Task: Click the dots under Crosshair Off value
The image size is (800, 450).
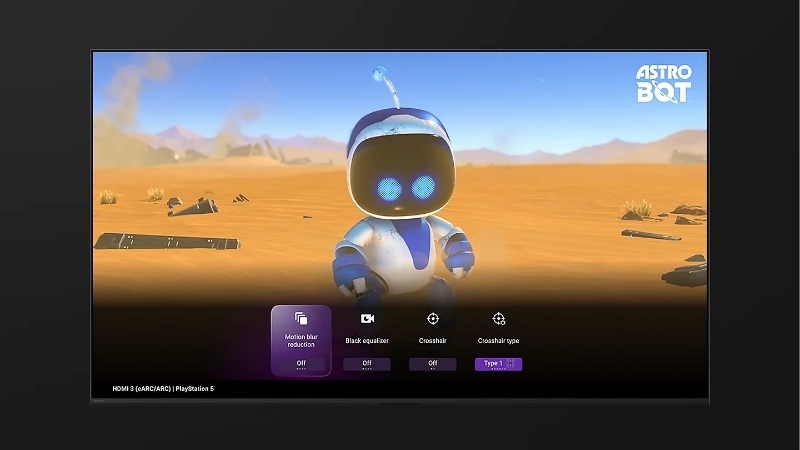Action: 433,369
